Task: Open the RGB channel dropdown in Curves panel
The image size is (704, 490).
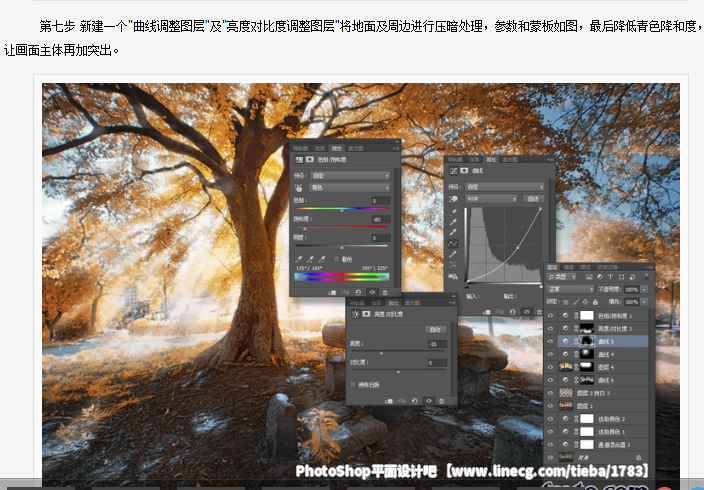Action: 491,199
